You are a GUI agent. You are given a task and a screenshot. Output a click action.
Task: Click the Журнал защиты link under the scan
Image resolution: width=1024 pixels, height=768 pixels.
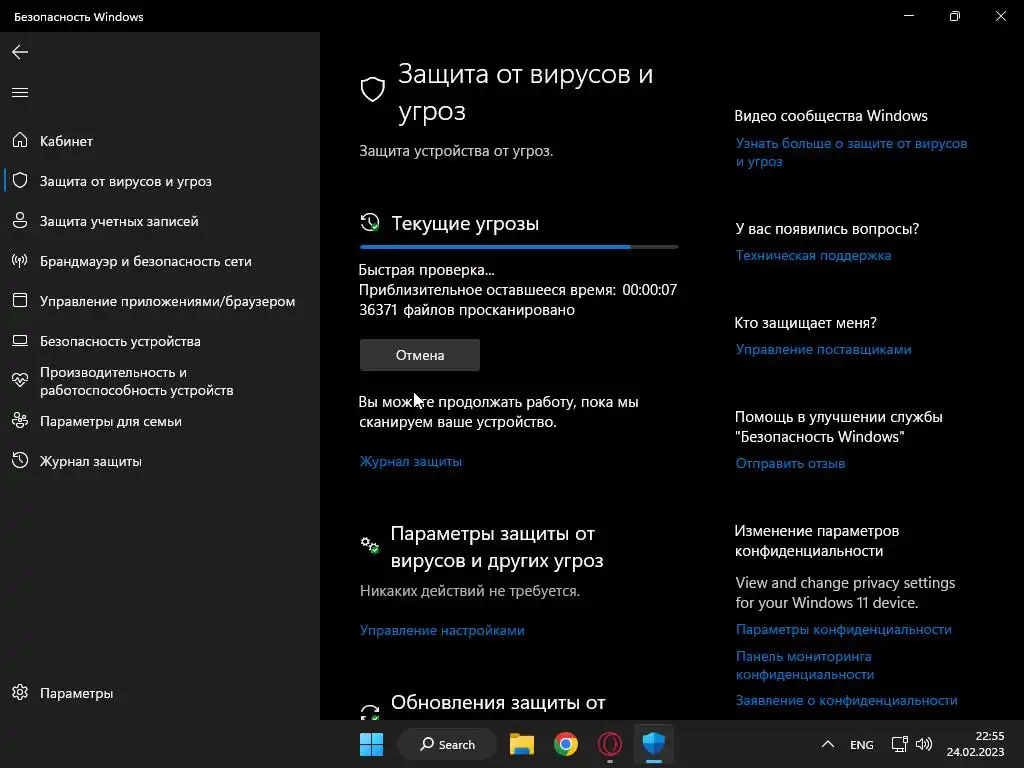[x=411, y=461]
